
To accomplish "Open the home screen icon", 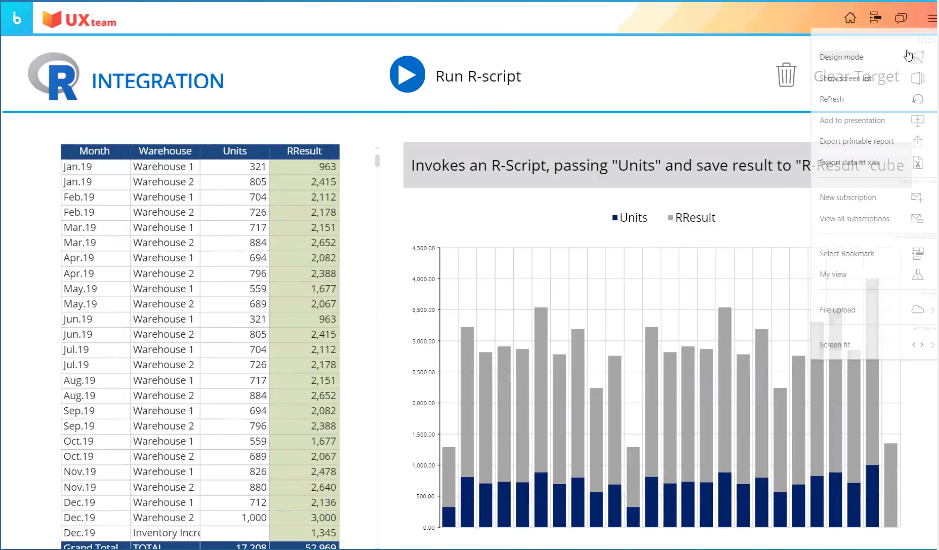I will click(x=850, y=17).
